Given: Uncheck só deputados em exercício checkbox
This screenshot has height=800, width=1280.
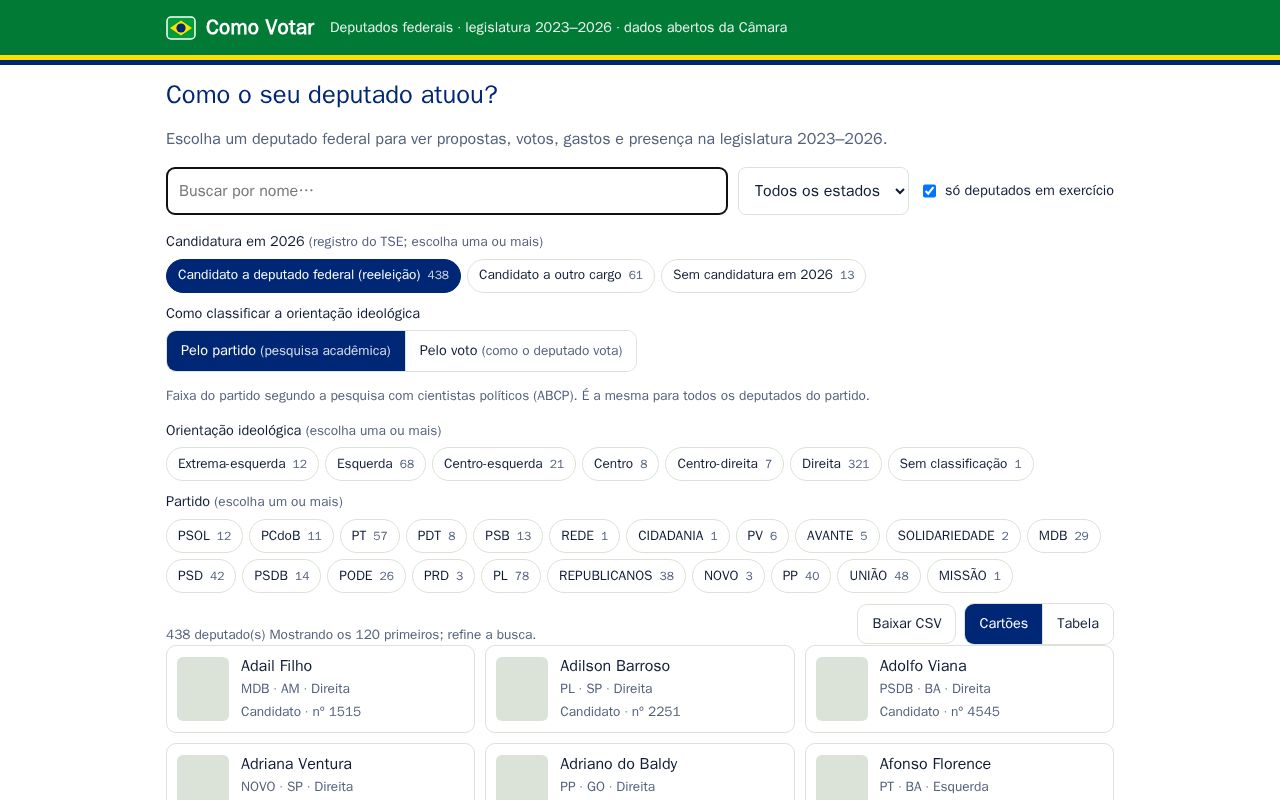Looking at the screenshot, I should point(929,191).
